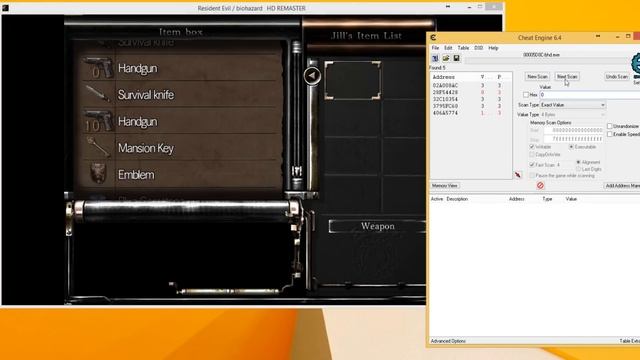This screenshot has height=360, width=640.
Task: Select address 02A008AC in results
Action: (x=445, y=86)
